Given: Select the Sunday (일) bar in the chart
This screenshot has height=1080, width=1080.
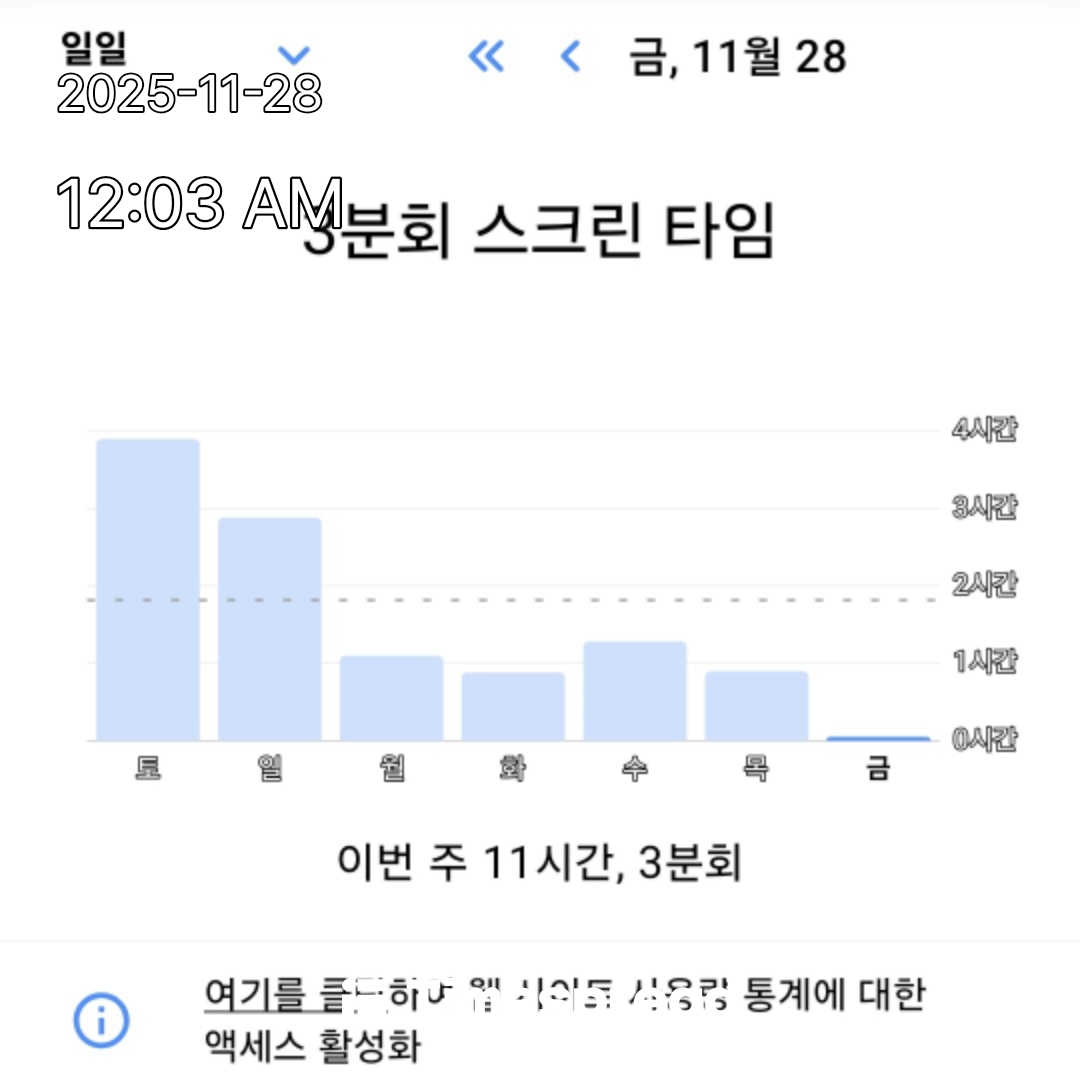Looking at the screenshot, I should click(270, 630).
